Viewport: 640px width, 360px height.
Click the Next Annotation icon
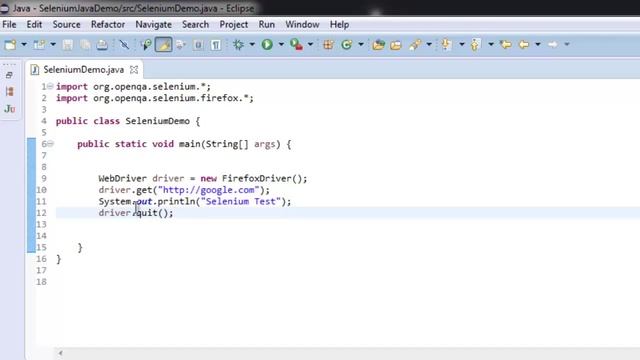[x=447, y=44]
